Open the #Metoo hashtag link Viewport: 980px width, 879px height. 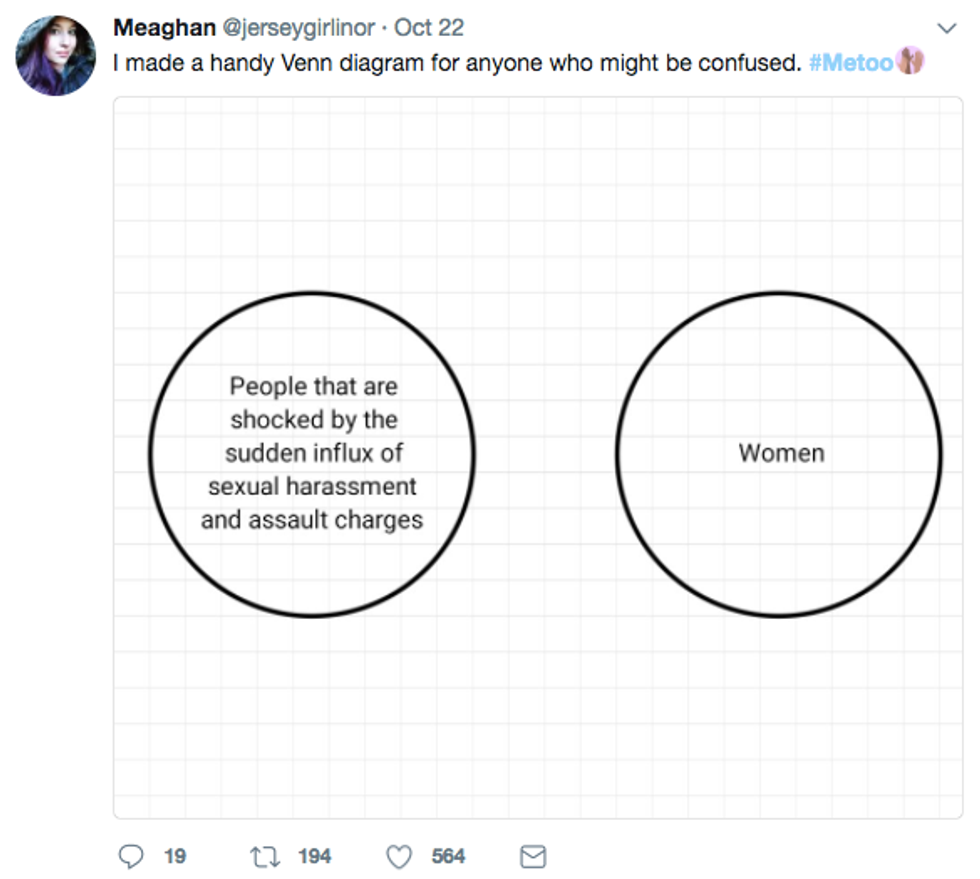[x=851, y=63]
